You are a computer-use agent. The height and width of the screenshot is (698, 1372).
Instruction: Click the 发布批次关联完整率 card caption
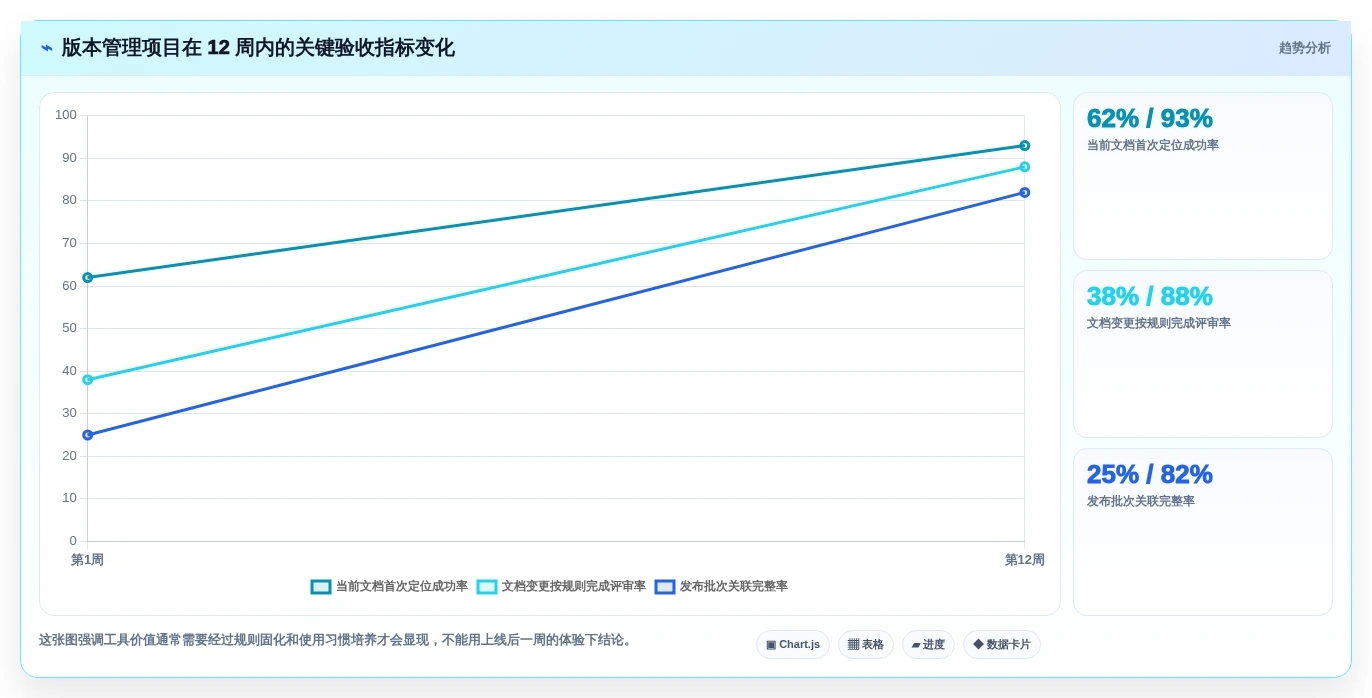(x=1141, y=501)
